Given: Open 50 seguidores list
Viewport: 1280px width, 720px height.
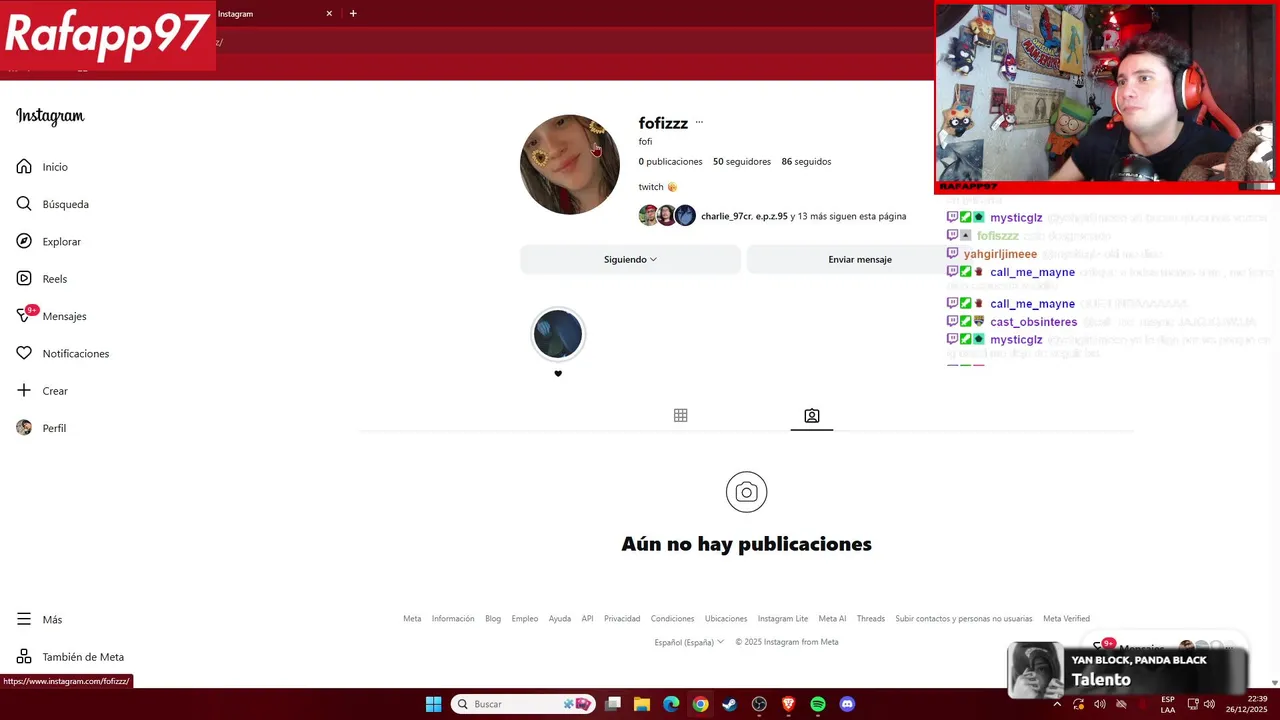Looking at the screenshot, I should (x=742, y=161).
